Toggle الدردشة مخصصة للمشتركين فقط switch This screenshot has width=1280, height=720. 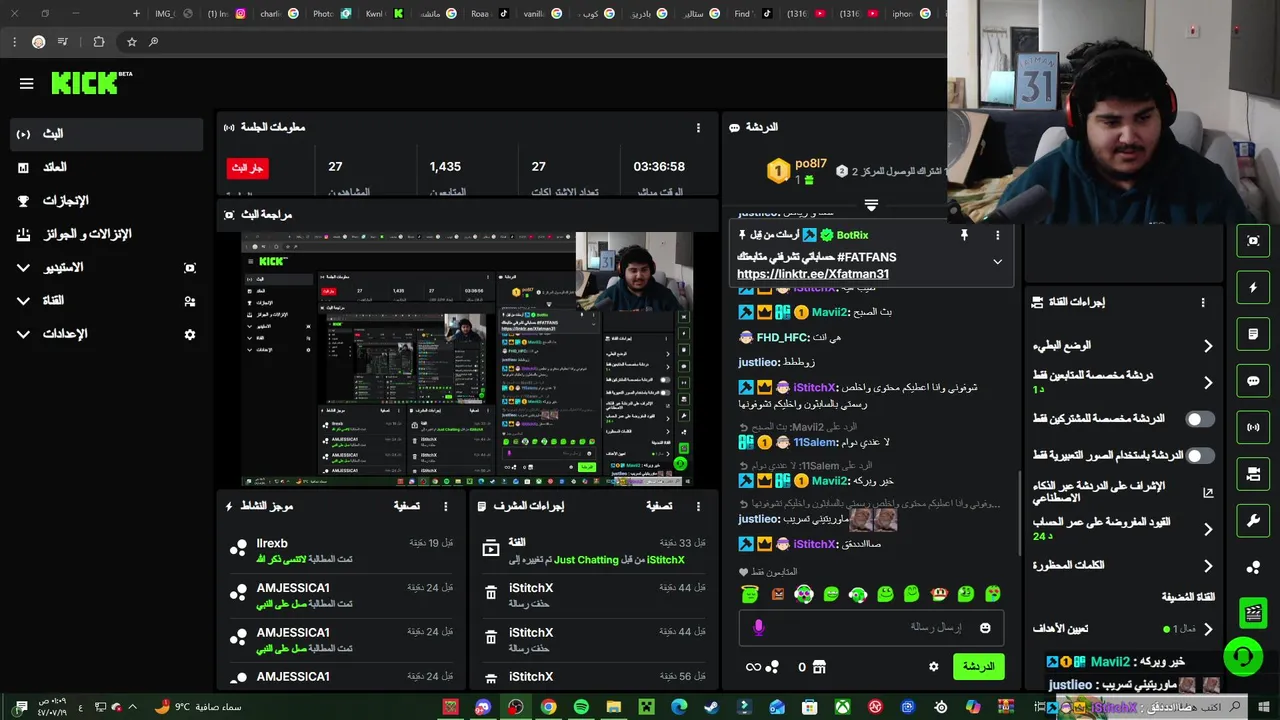tap(1200, 419)
